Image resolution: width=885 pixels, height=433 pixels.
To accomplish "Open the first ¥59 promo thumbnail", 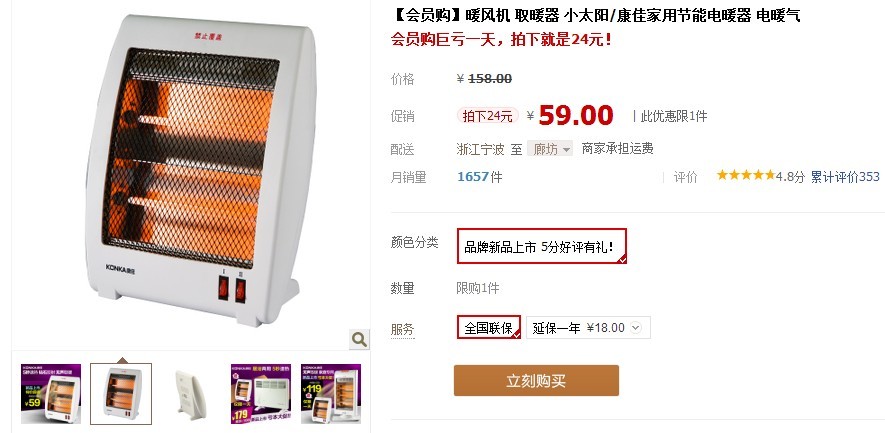I will point(51,393).
